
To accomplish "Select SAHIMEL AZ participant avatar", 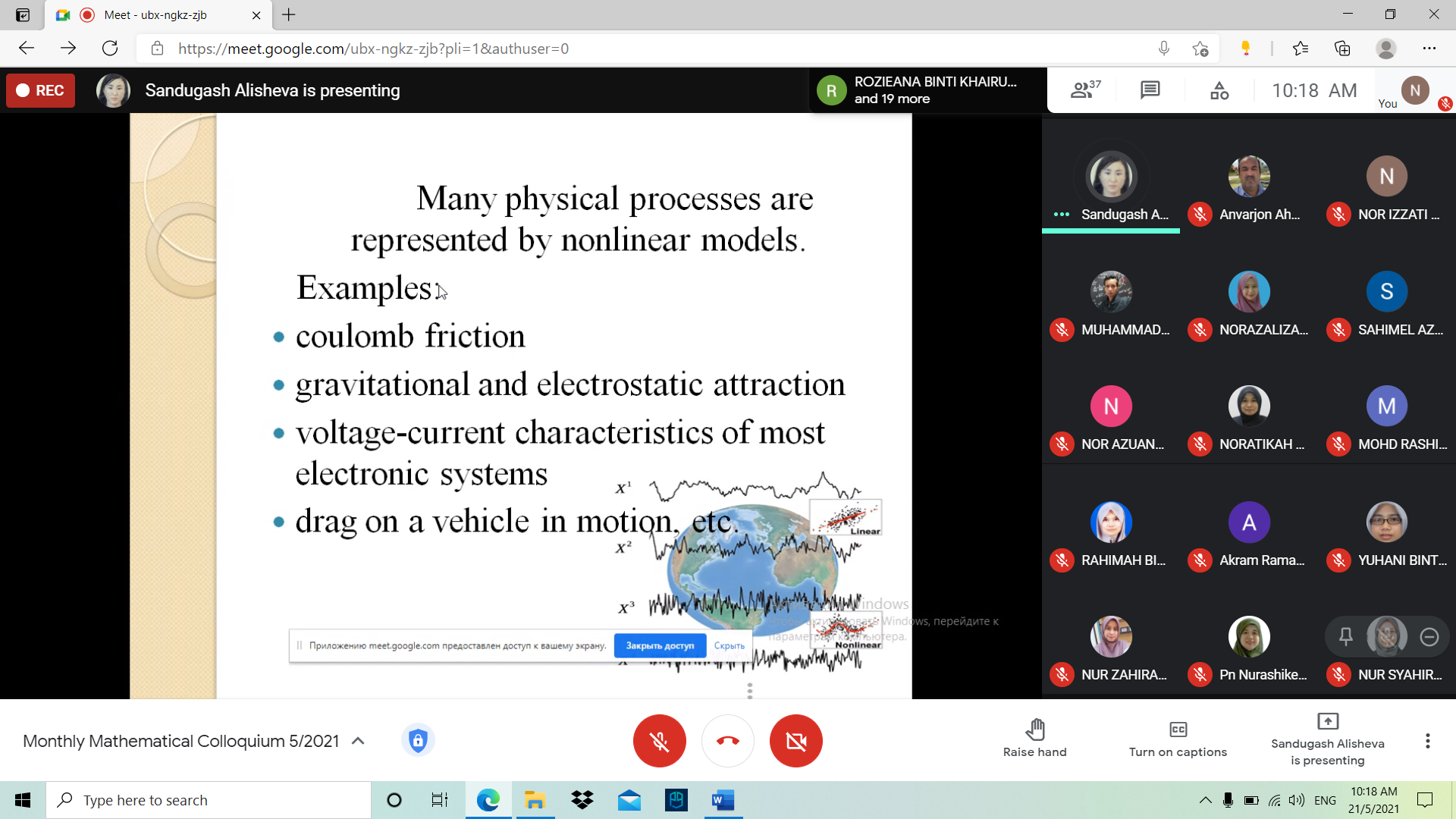I will click(1386, 291).
